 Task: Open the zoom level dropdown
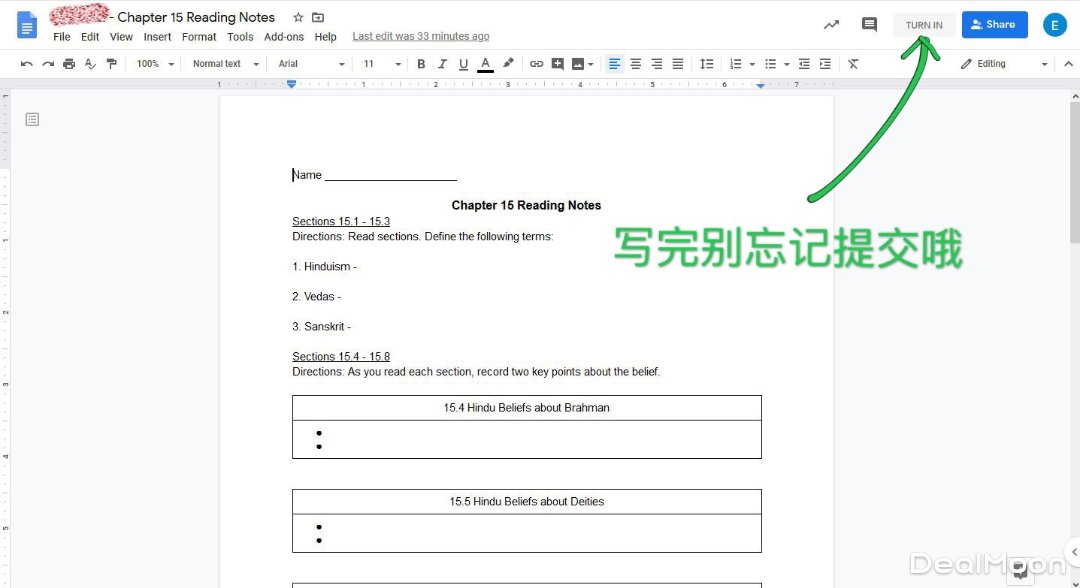click(x=152, y=63)
